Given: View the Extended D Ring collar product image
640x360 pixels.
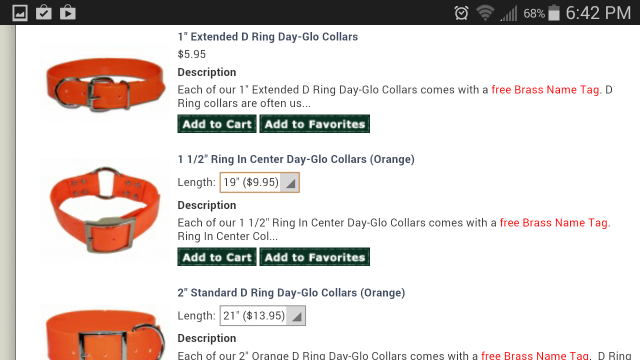Looking at the screenshot, I should (x=105, y=84).
